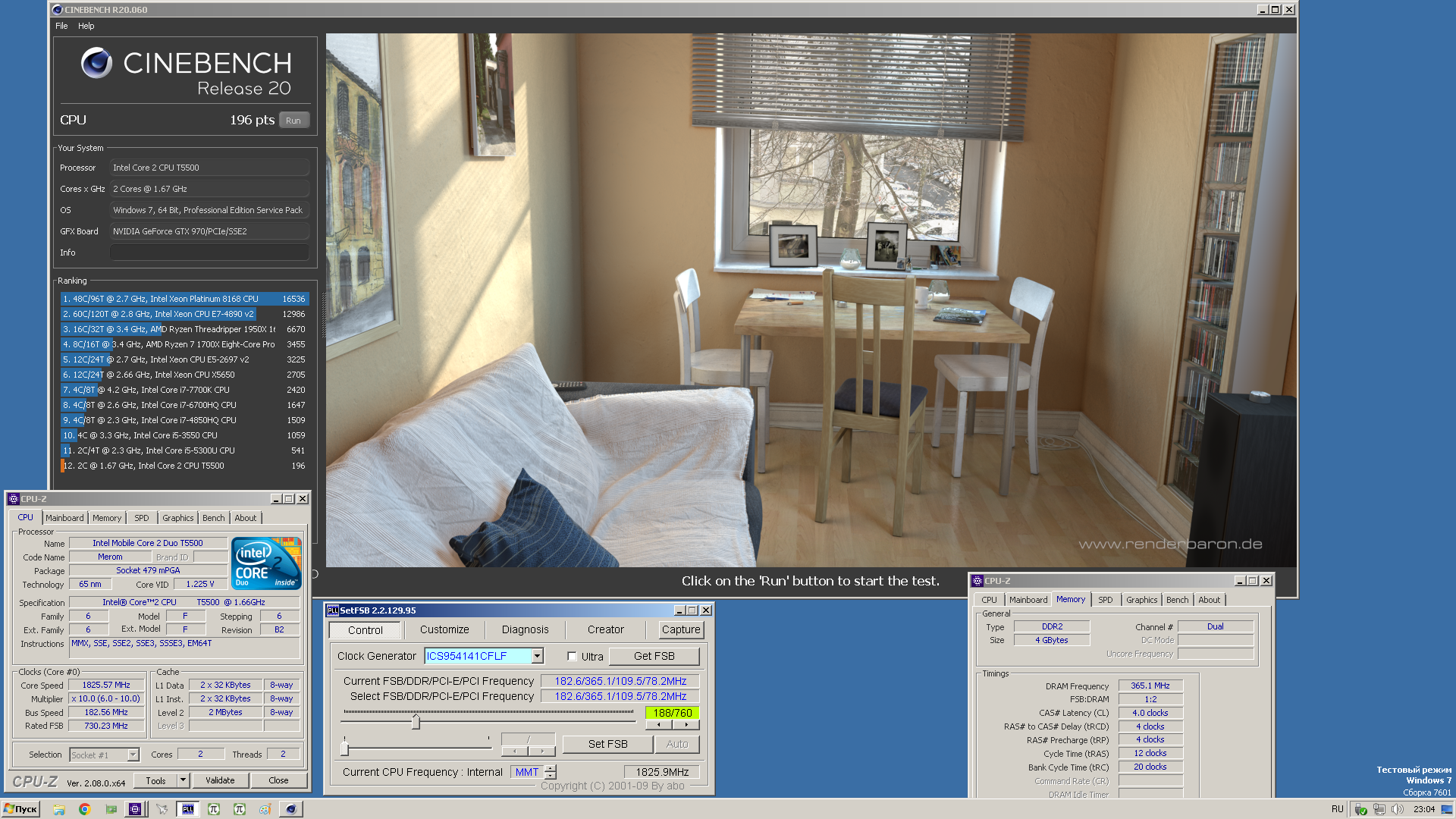The image size is (1456, 819).
Task: Open the Creator tab in SetFSB
Action: [606, 629]
